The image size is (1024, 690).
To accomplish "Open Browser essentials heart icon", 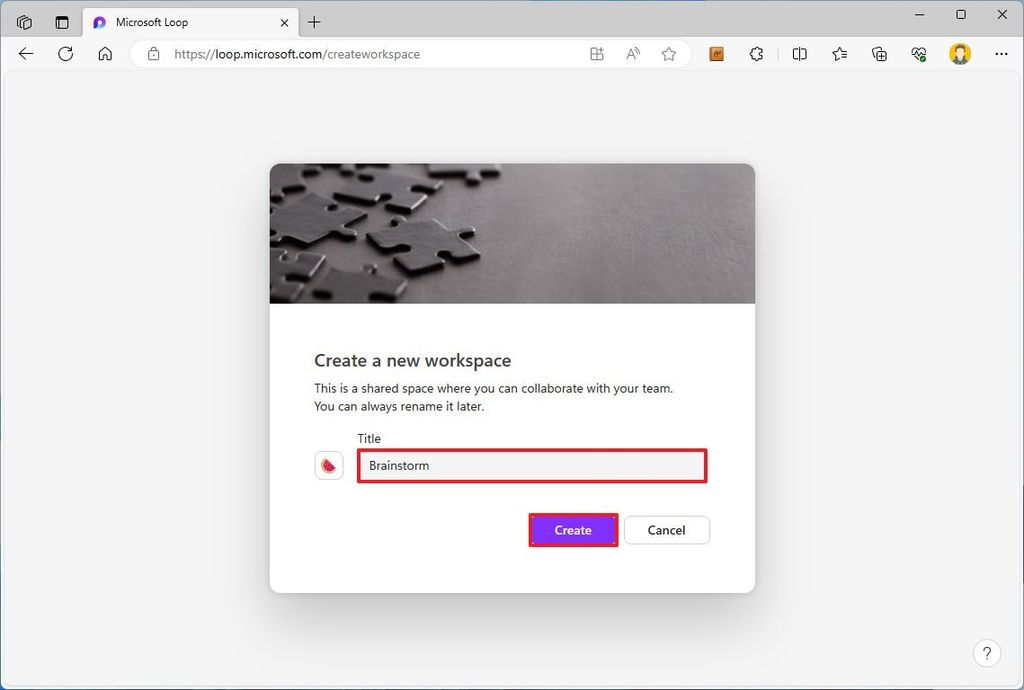I will point(918,54).
